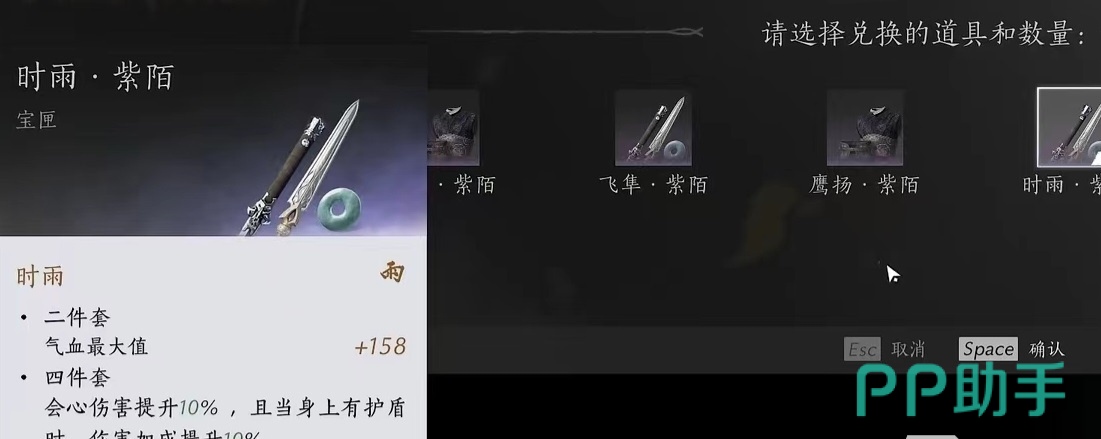Click the highlighted 时雨 item icon
1101x439 pixels.
coord(1069,127)
